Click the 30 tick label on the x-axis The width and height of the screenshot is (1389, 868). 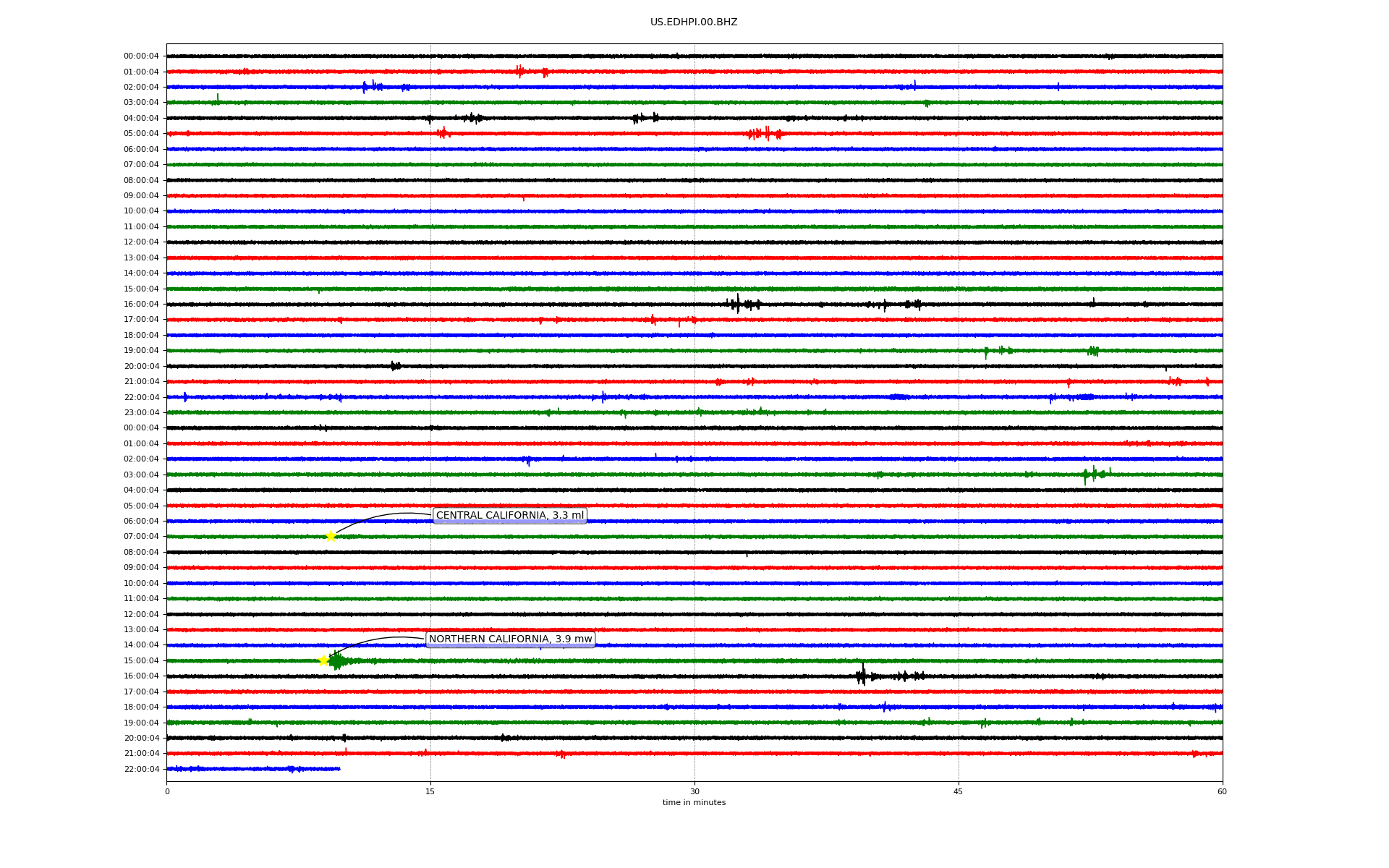click(694, 791)
